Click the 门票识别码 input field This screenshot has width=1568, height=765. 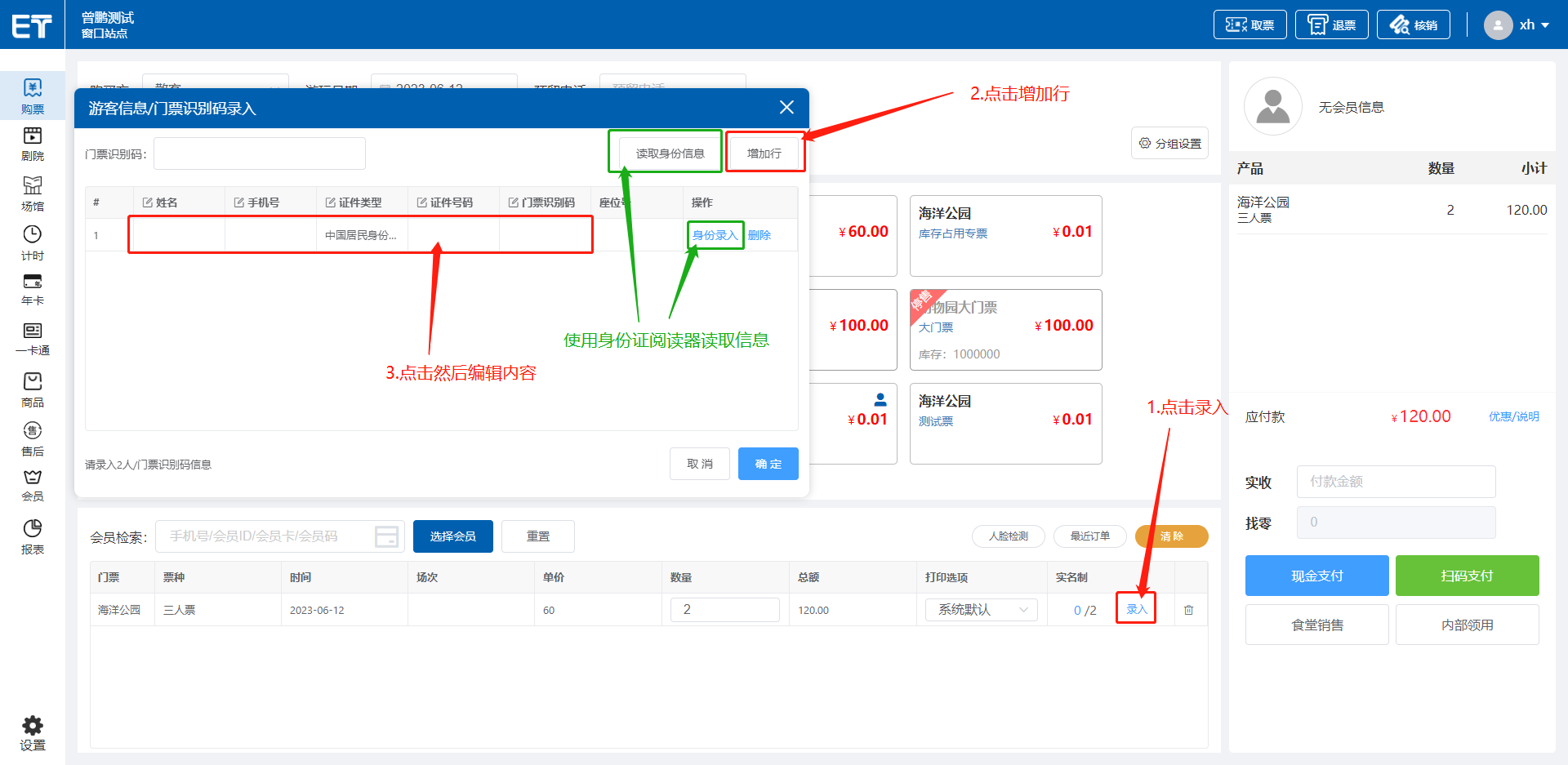(x=259, y=153)
